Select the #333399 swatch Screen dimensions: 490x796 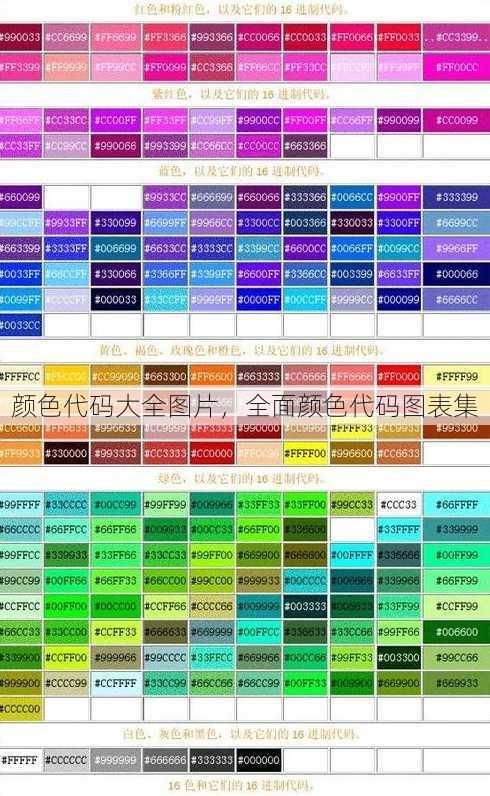[456, 197]
